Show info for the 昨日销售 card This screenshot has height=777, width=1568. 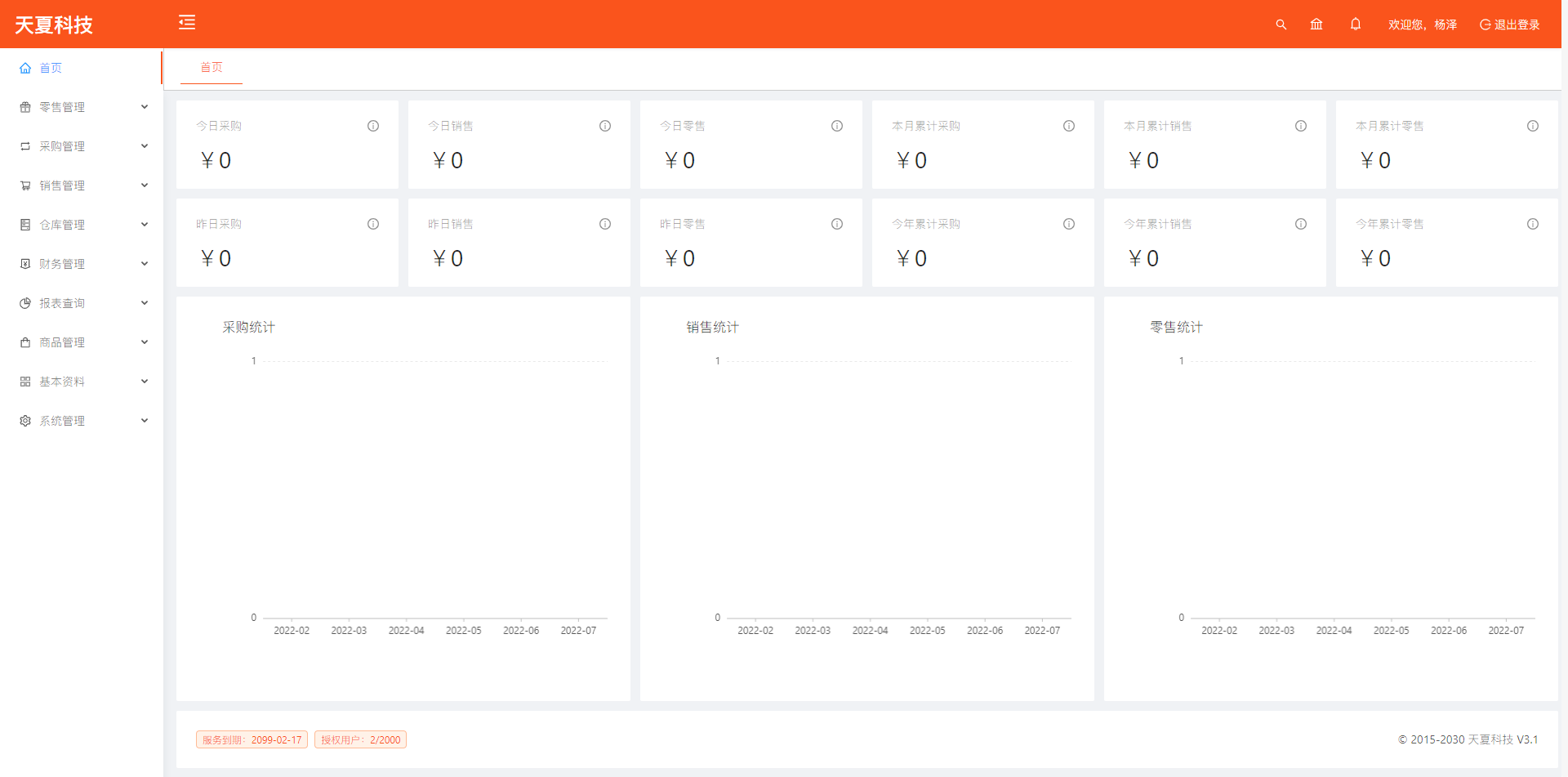point(605,224)
